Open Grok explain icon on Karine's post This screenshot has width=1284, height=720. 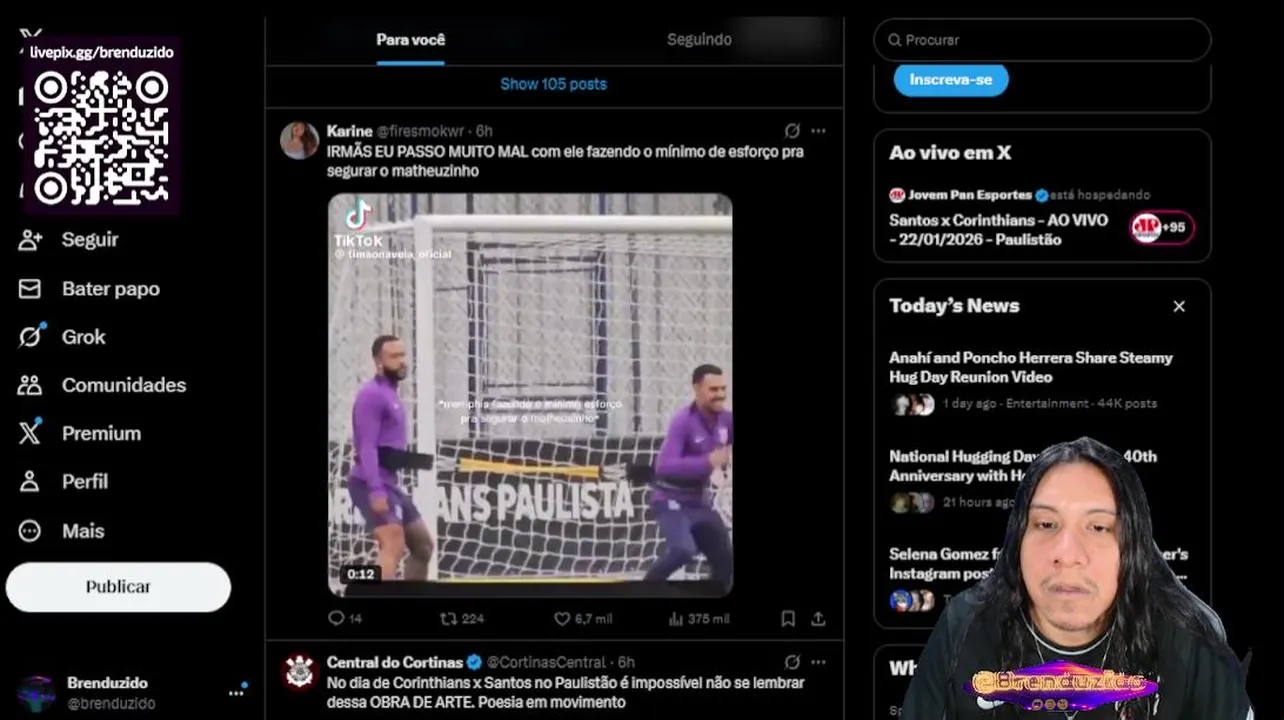click(x=792, y=131)
